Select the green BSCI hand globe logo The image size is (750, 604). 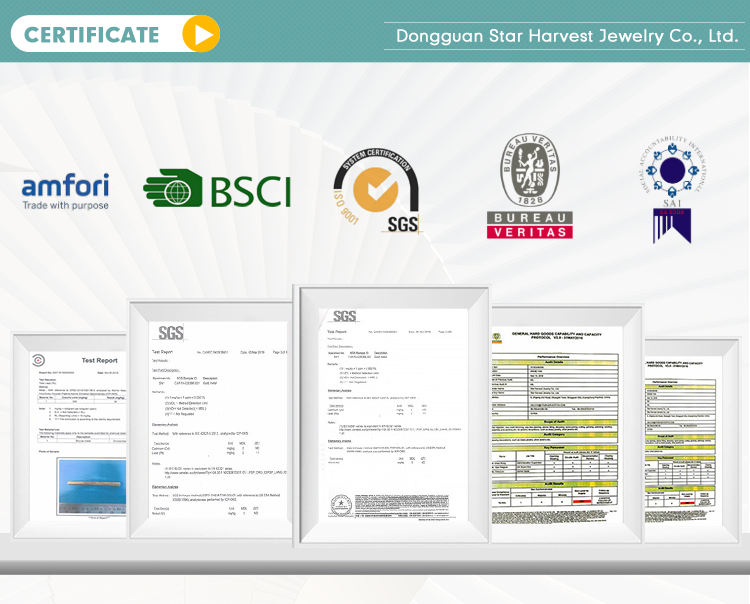pyautogui.click(x=217, y=188)
